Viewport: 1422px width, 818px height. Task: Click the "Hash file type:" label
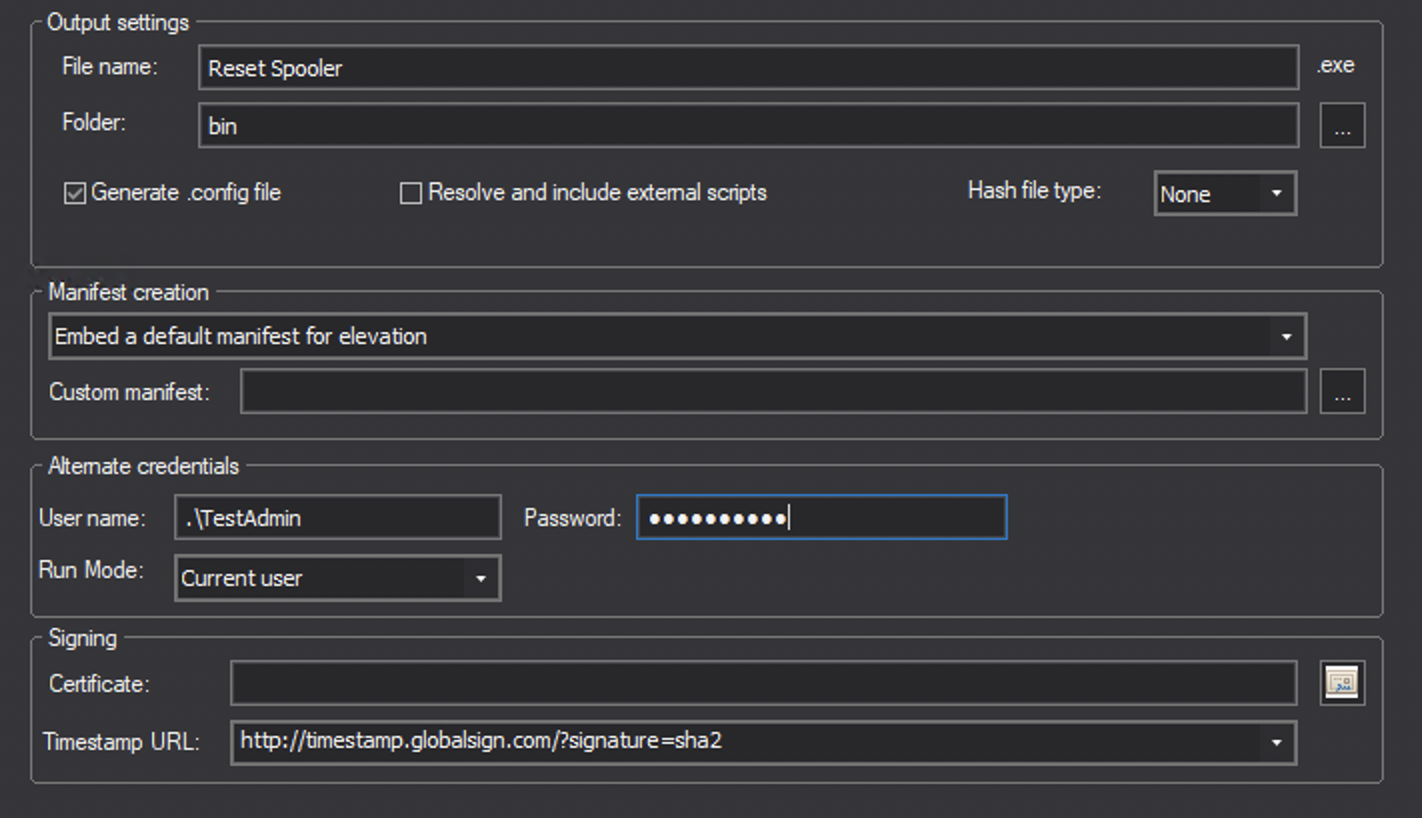click(x=1034, y=190)
